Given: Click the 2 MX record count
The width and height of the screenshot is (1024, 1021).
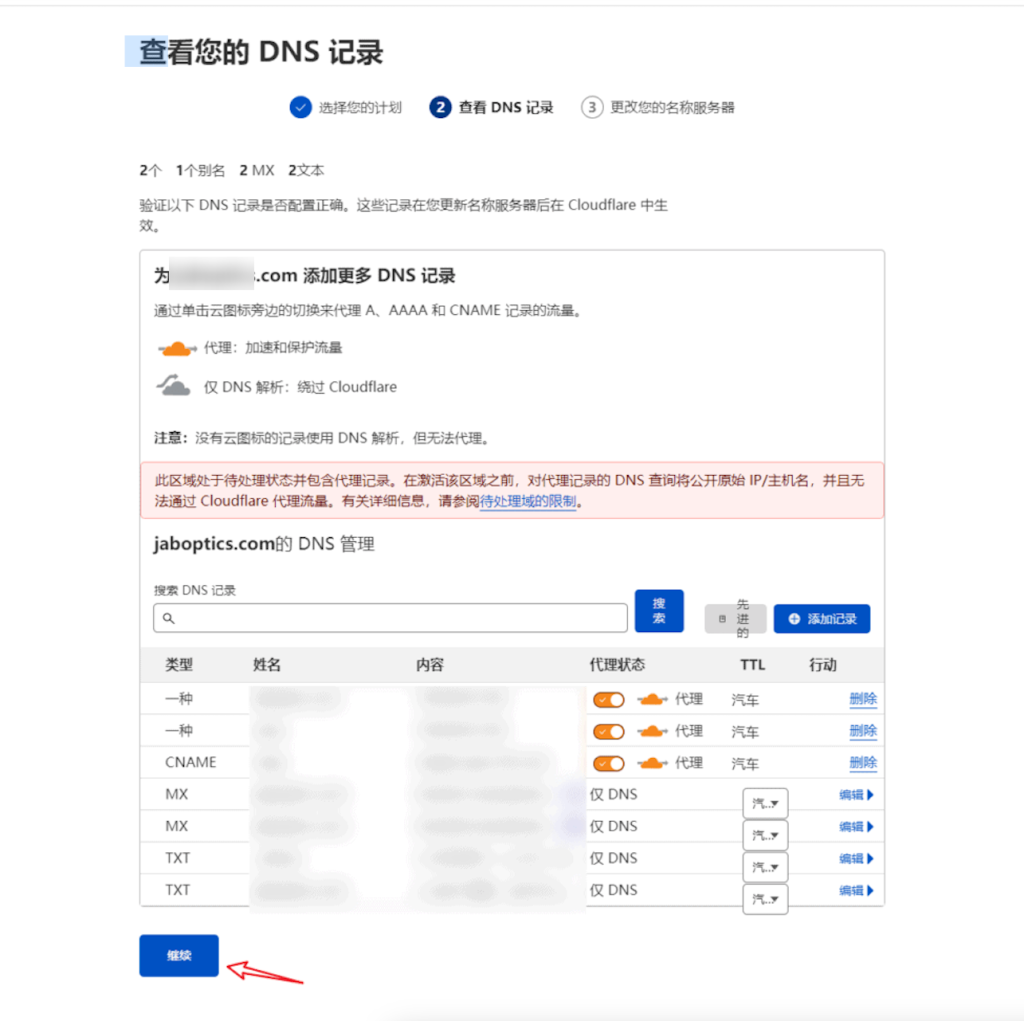Looking at the screenshot, I should (x=257, y=170).
